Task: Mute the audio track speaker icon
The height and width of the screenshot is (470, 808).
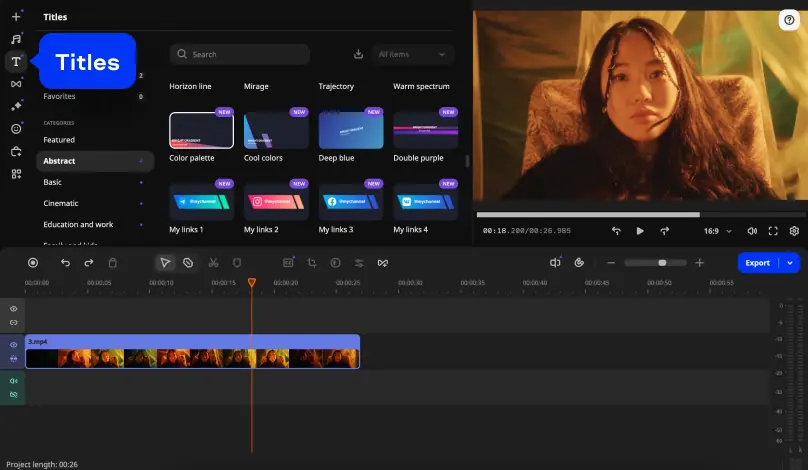Action: [14, 381]
